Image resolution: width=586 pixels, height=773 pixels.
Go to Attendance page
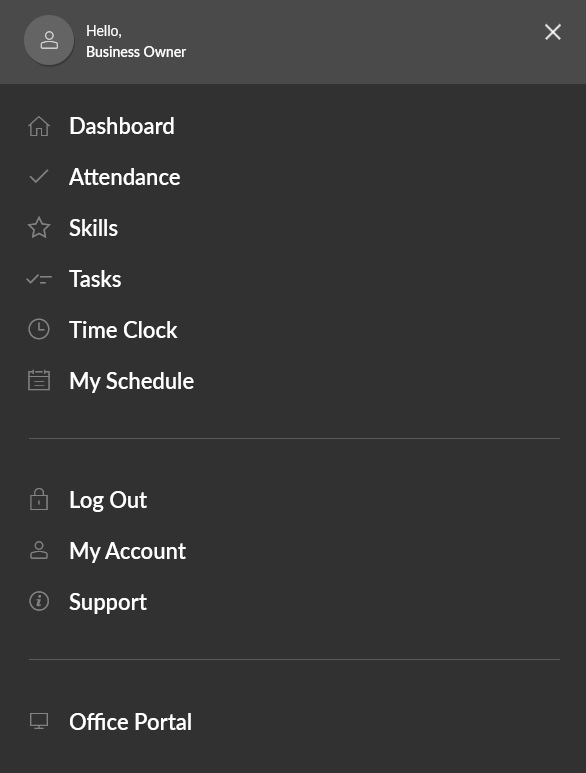click(x=125, y=177)
